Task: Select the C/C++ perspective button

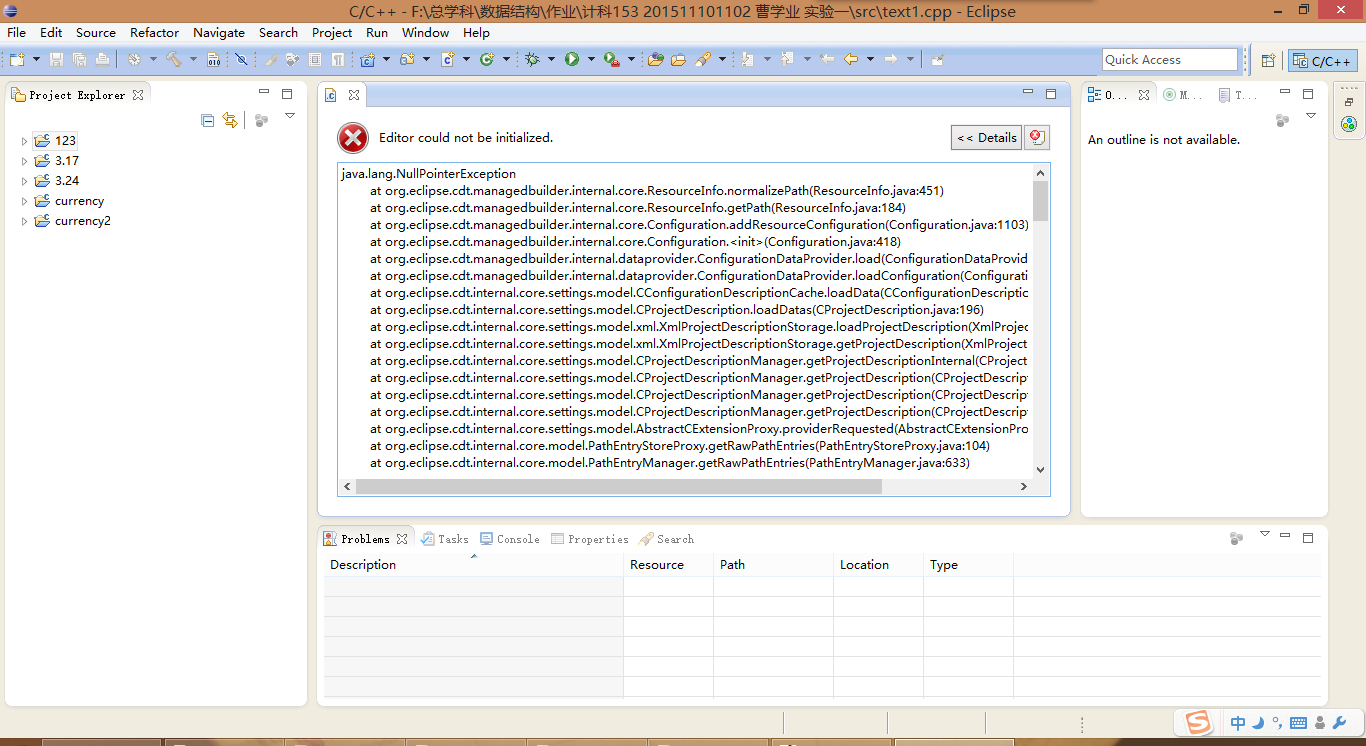Action: [x=1323, y=61]
